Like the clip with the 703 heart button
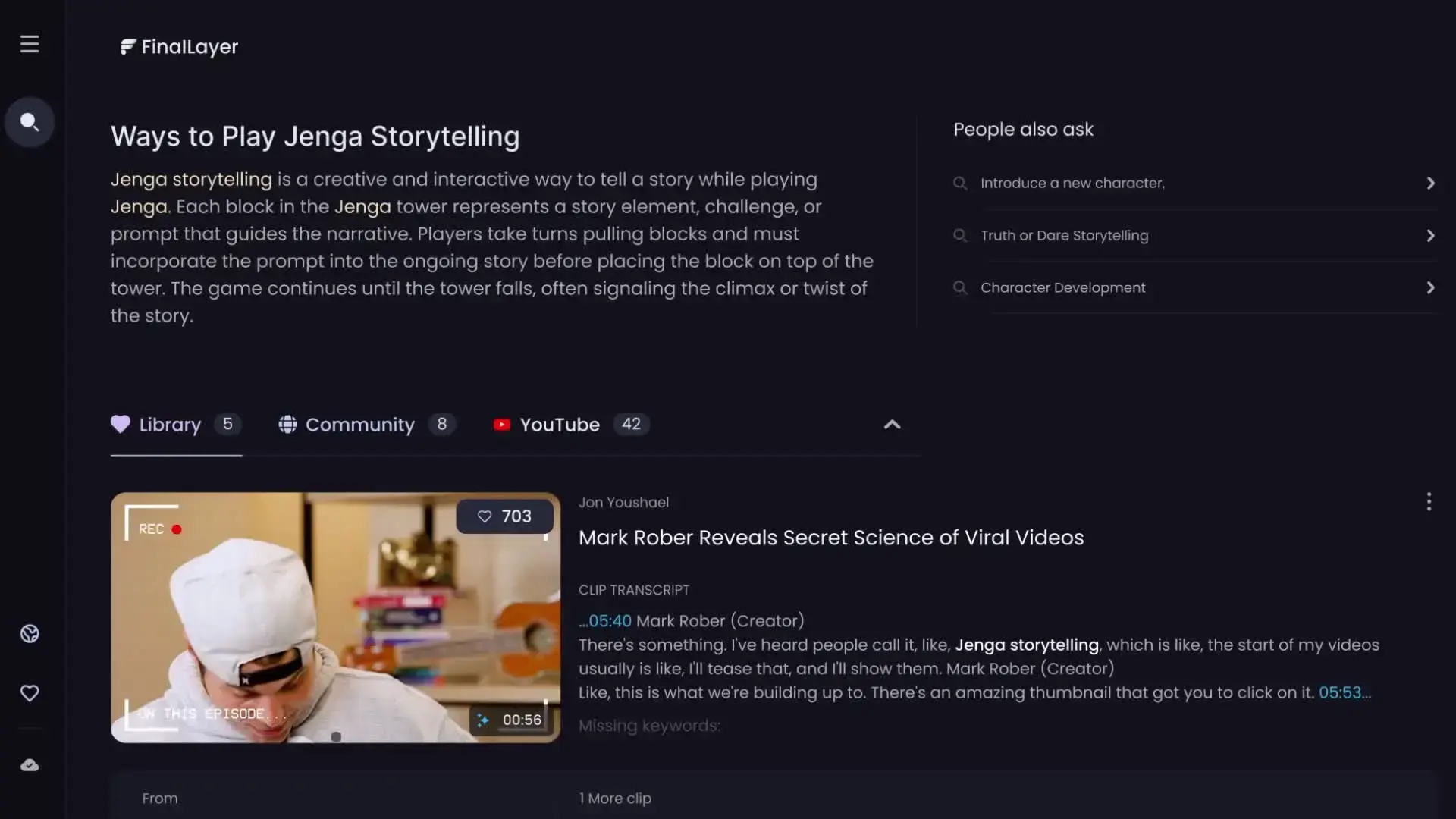 point(504,516)
